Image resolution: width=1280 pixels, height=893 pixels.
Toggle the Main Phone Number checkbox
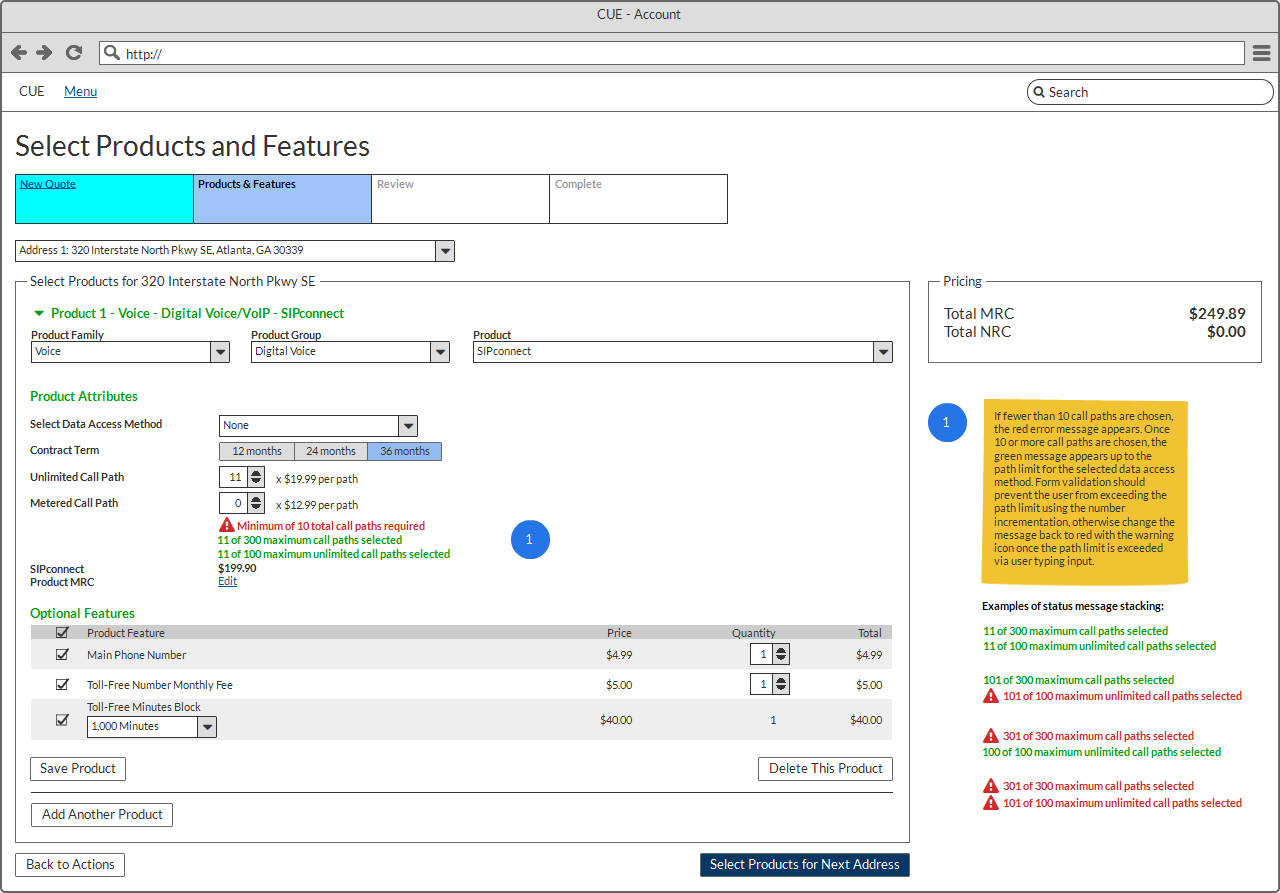tap(62, 655)
